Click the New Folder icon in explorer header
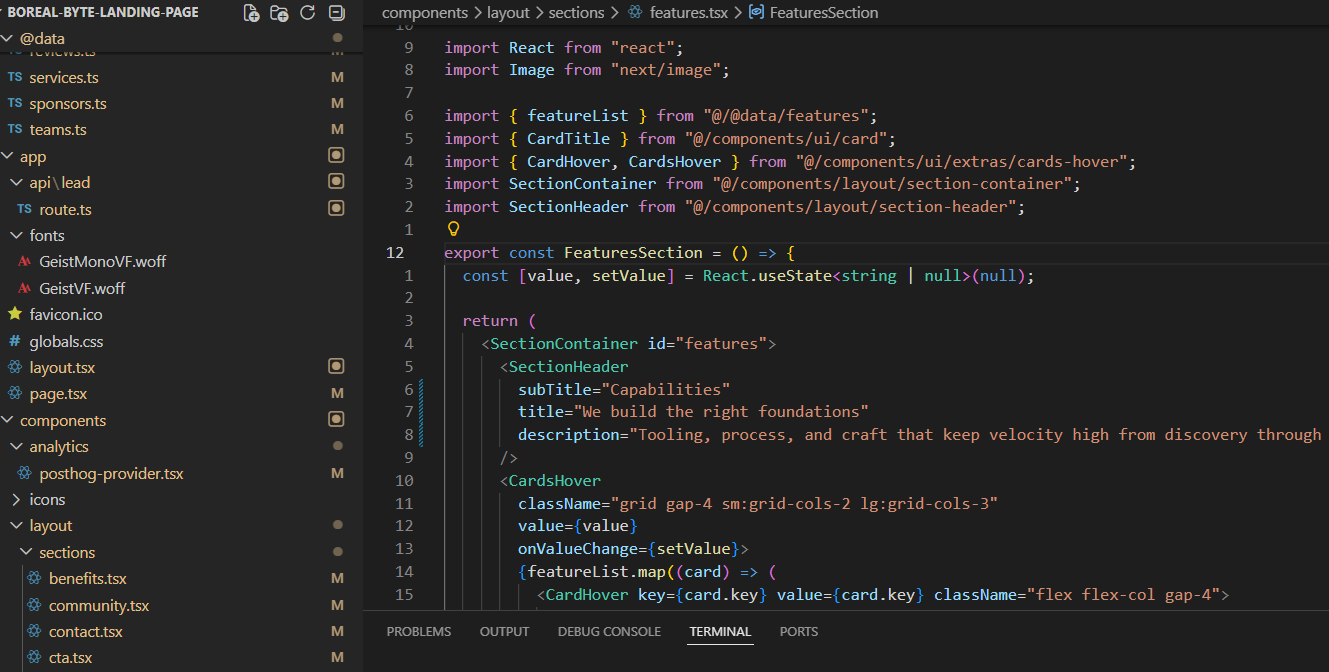 click(280, 13)
